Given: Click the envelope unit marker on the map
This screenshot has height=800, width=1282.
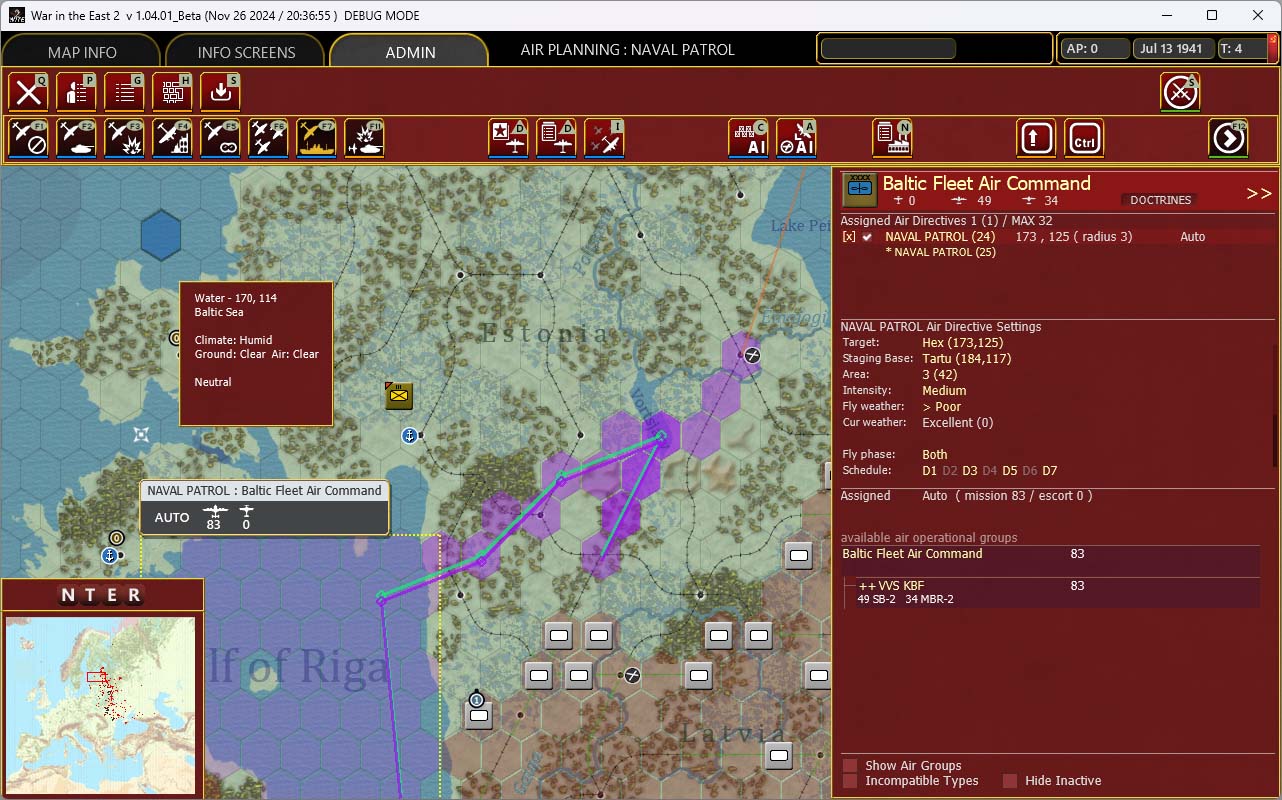Looking at the screenshot, I should [x=399, y=395].
